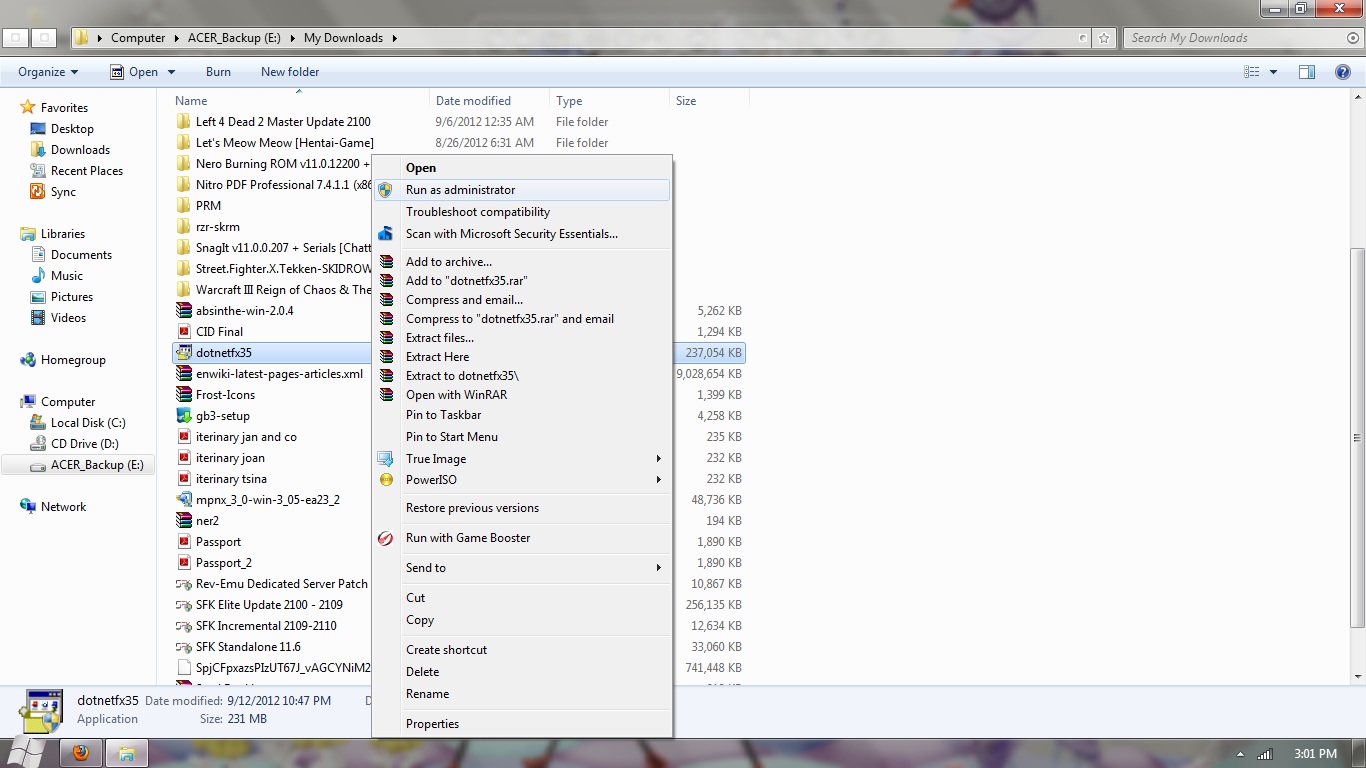Click the Burn toolbar button
1366x768 pixels.
(x=218, y=72)
